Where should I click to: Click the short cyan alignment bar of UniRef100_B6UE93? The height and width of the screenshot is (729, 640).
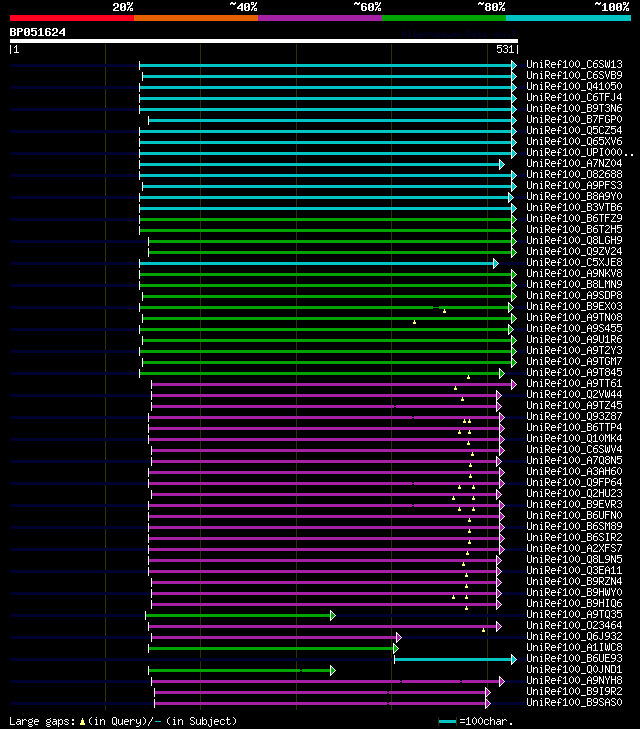coord(453,659)
